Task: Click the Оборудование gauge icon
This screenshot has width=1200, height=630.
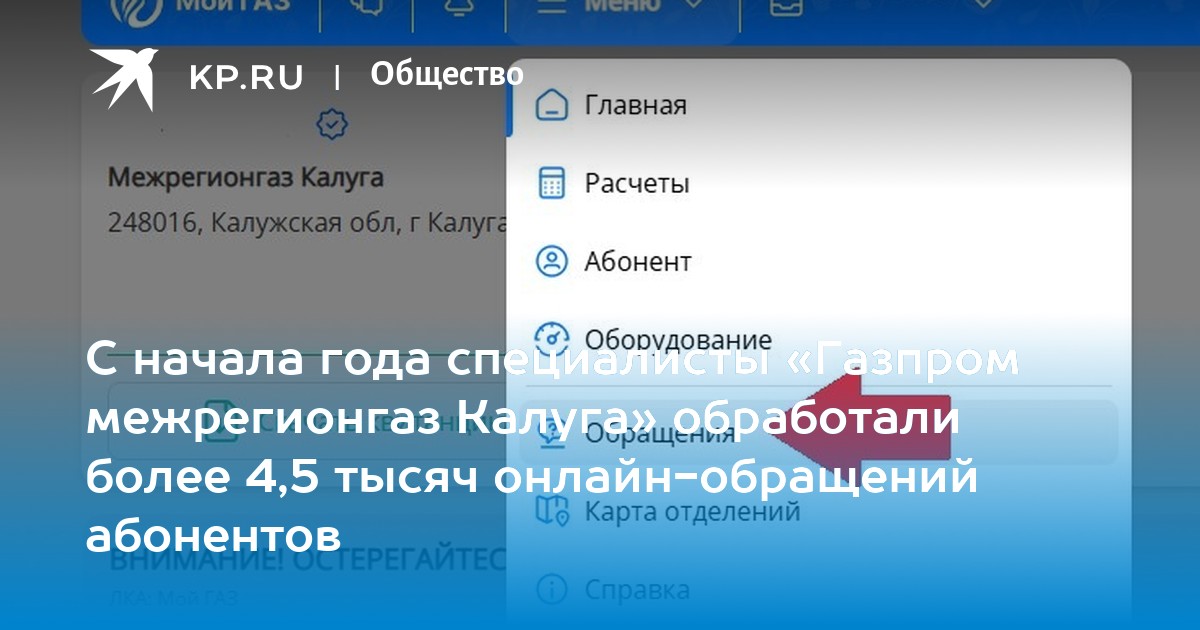Action: (x=551, y=337)
